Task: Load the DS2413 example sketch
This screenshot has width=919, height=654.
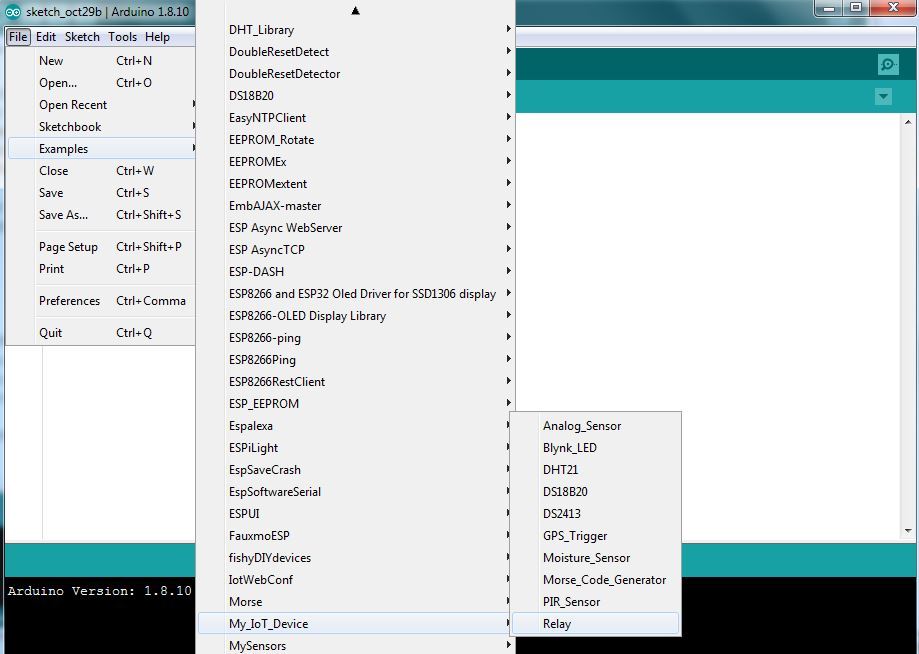Action: coord(595,513)
